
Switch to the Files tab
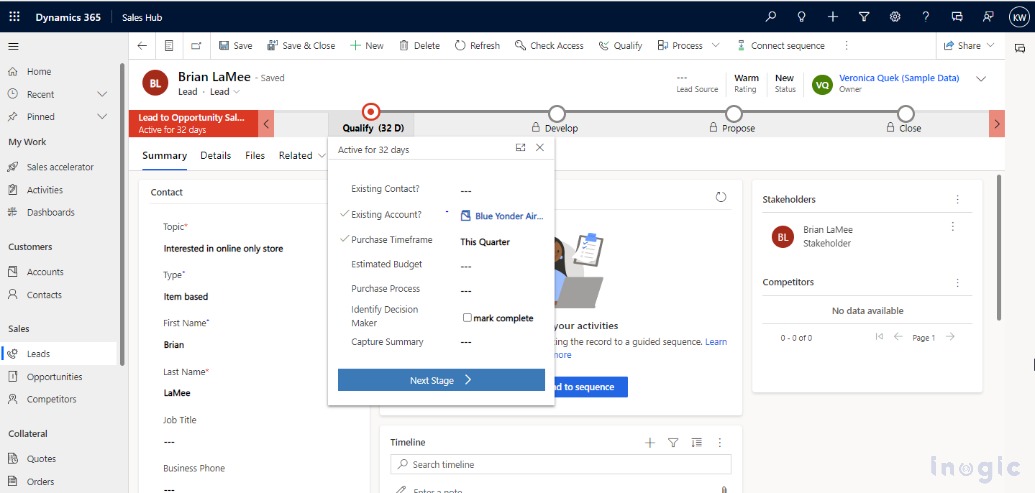255,156
